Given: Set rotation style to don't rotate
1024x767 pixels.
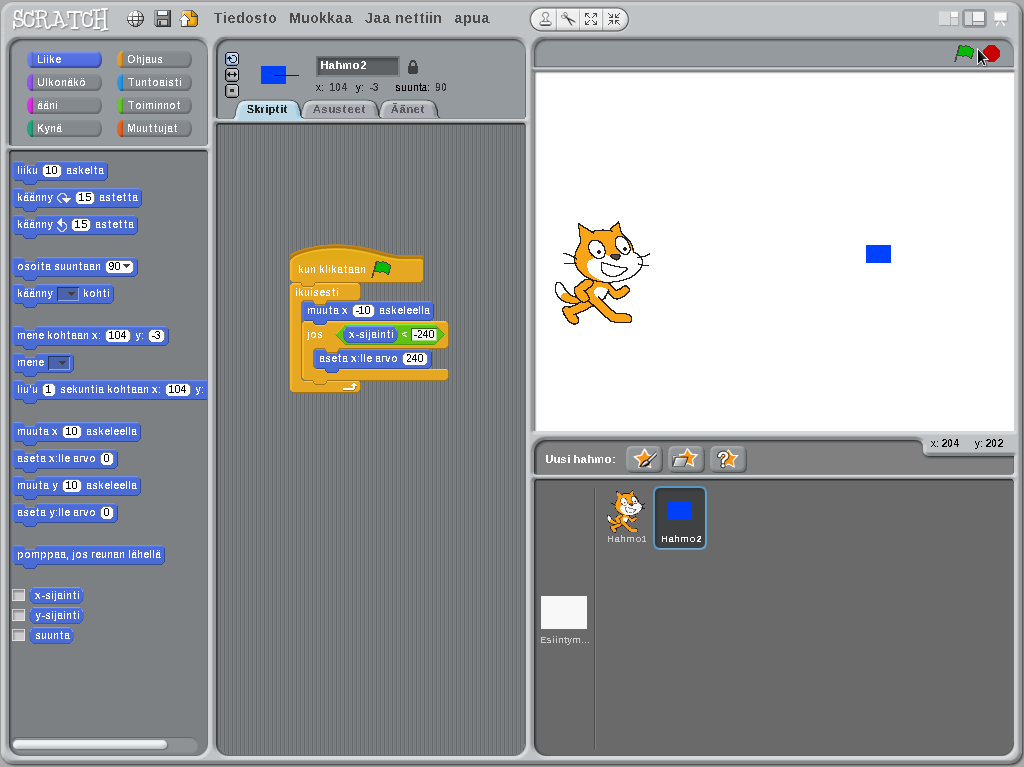Looking at the screenshot, I should coord(232,91).
